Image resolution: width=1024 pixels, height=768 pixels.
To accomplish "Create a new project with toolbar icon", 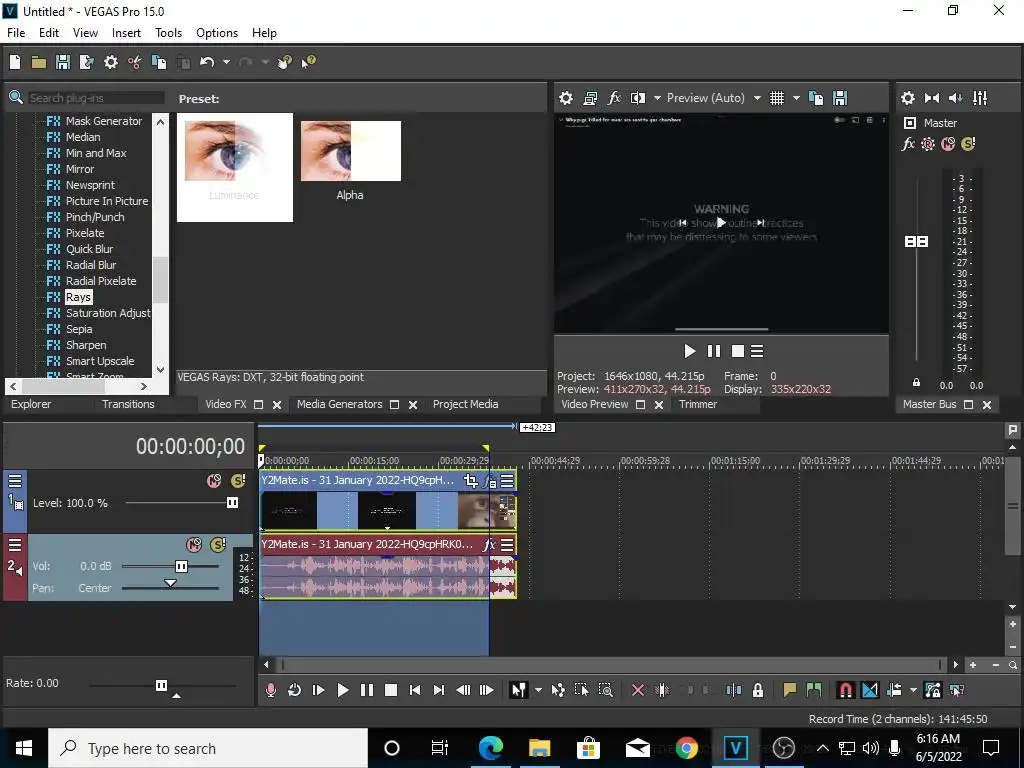I will (15, 62).
